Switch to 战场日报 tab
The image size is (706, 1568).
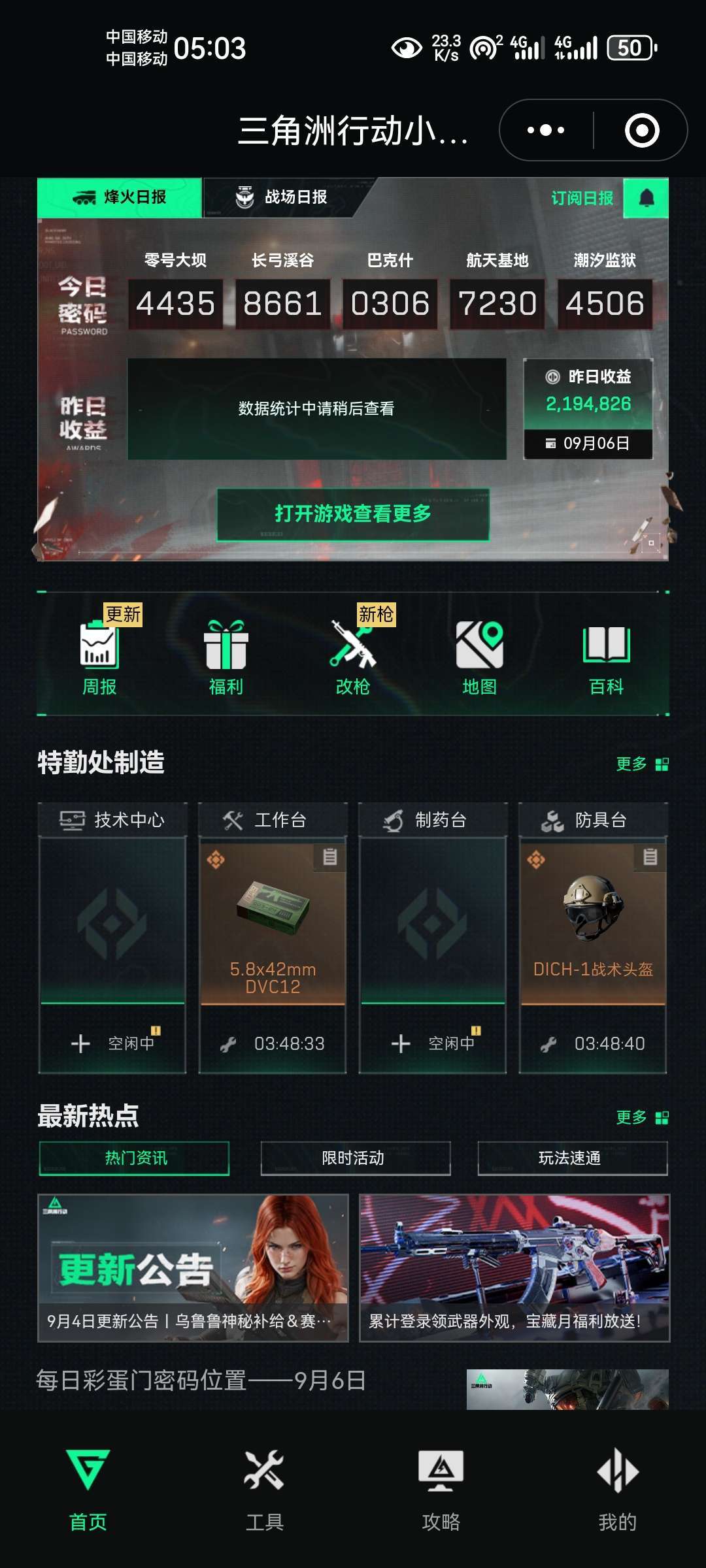(x=281, y=197)
